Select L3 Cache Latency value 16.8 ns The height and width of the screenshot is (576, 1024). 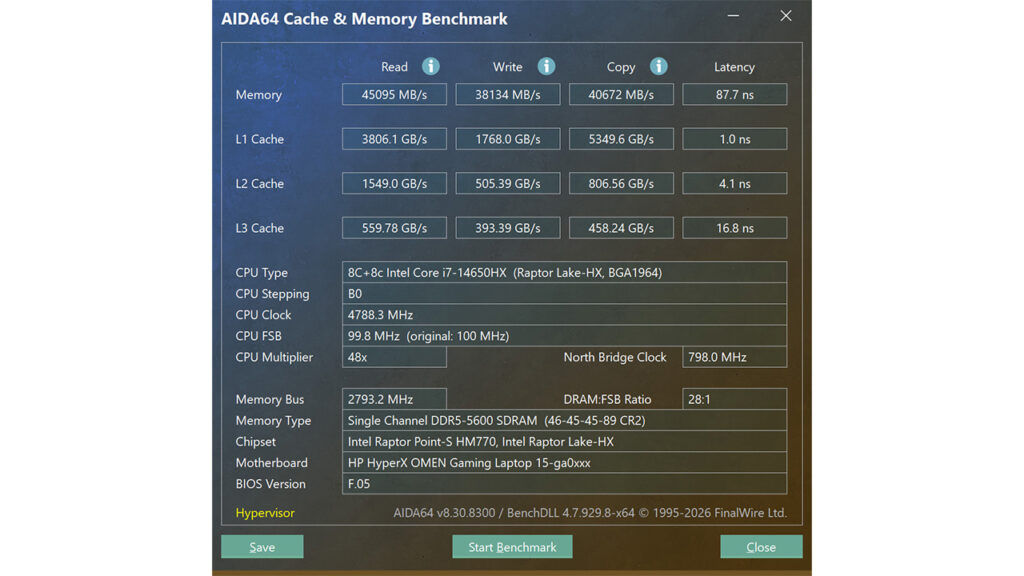click(735, 227)
